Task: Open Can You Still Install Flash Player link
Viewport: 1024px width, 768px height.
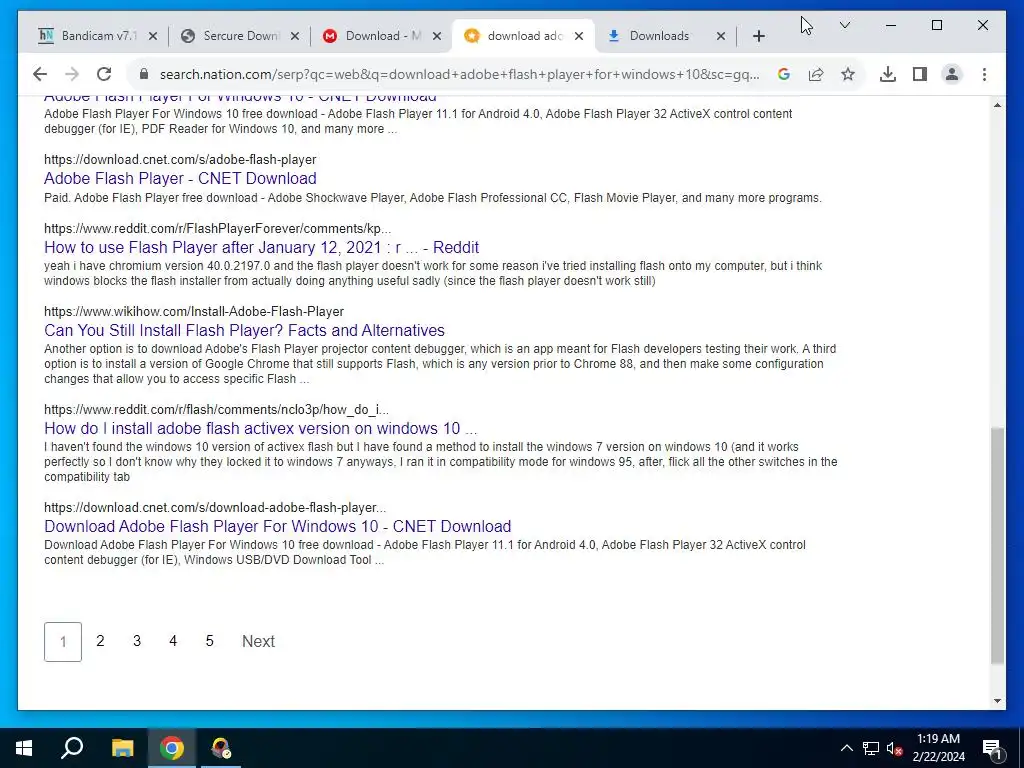Action: click(244, 330)
